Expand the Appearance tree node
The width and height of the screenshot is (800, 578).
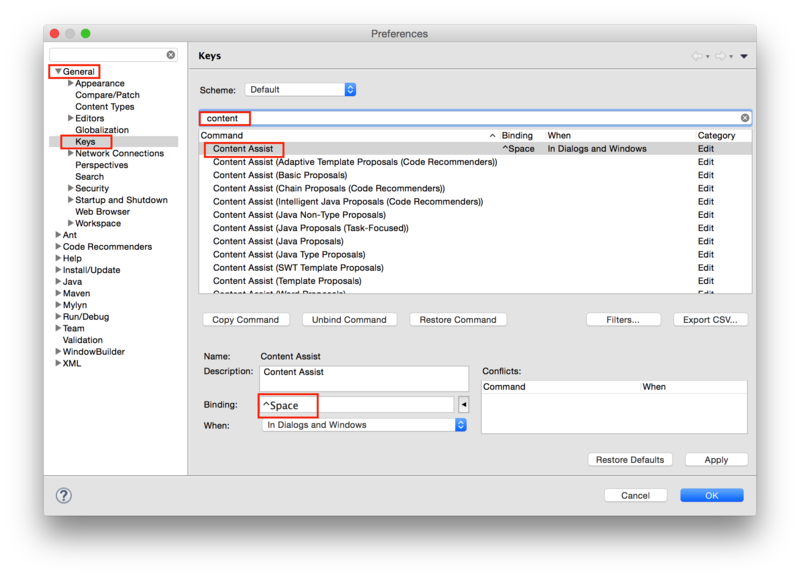72,83
